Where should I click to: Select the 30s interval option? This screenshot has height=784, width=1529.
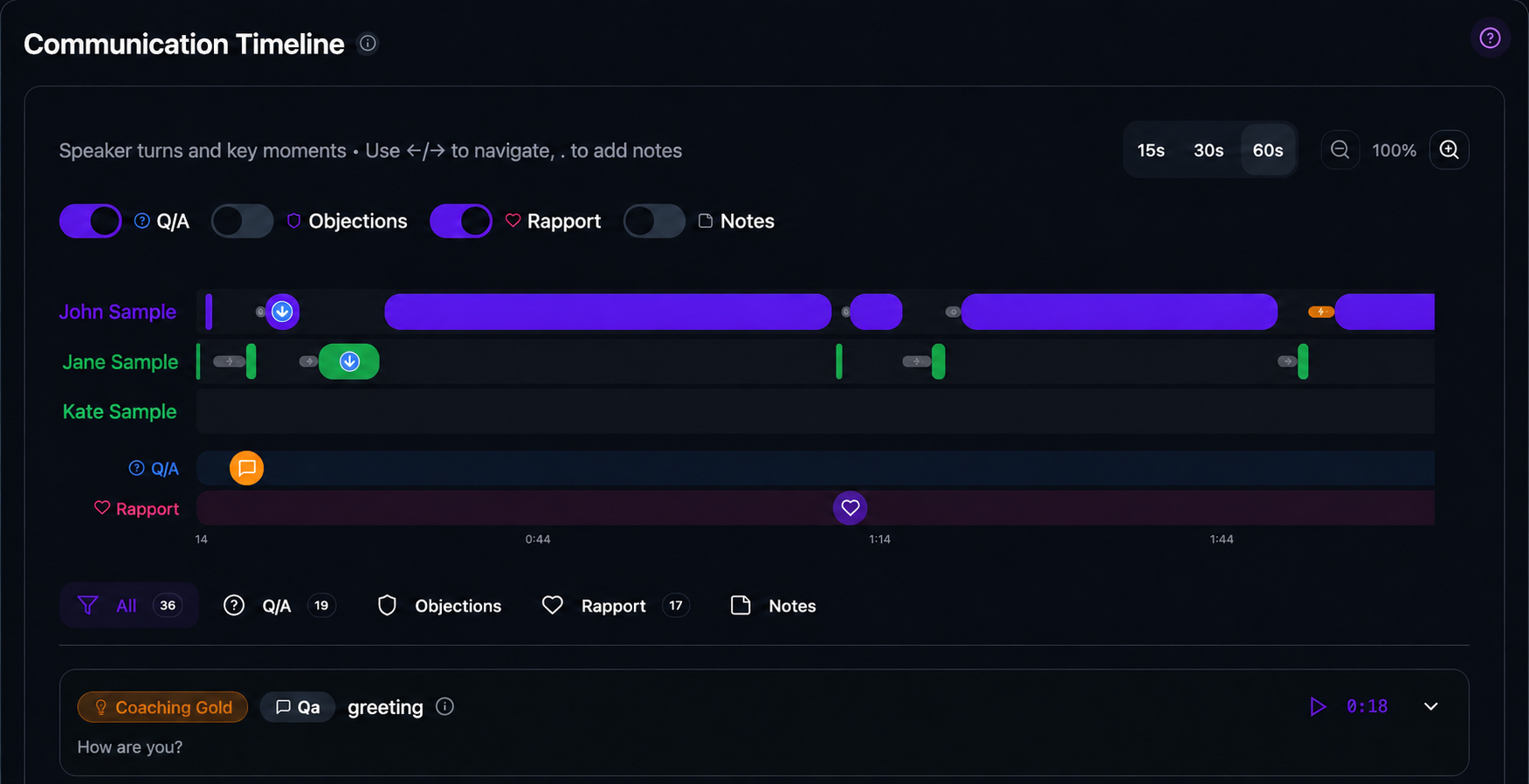(x=1209, y=150)
